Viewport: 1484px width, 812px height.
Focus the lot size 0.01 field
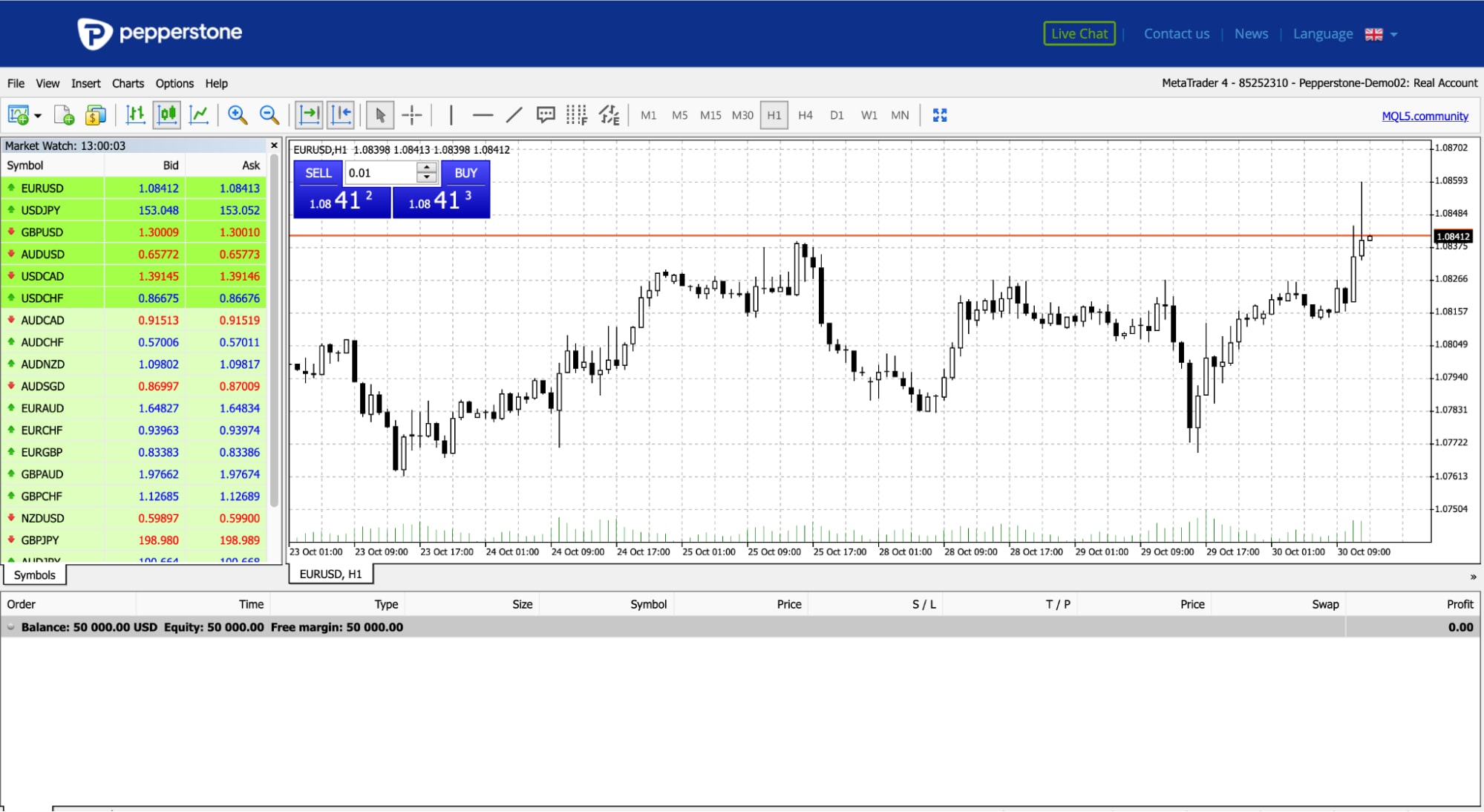(381, 173)
